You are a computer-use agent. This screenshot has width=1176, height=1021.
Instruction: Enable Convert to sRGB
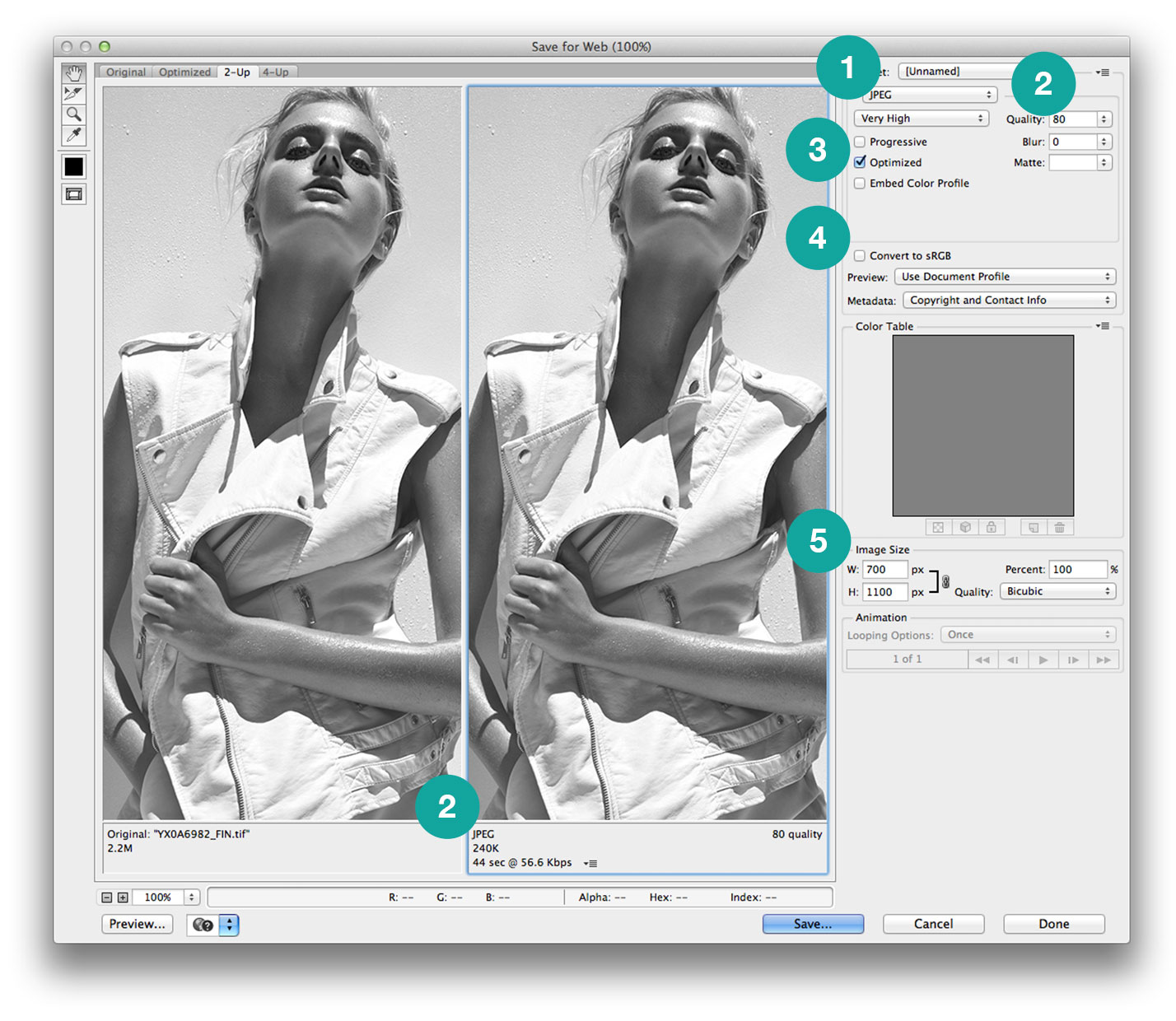(860, 255)
